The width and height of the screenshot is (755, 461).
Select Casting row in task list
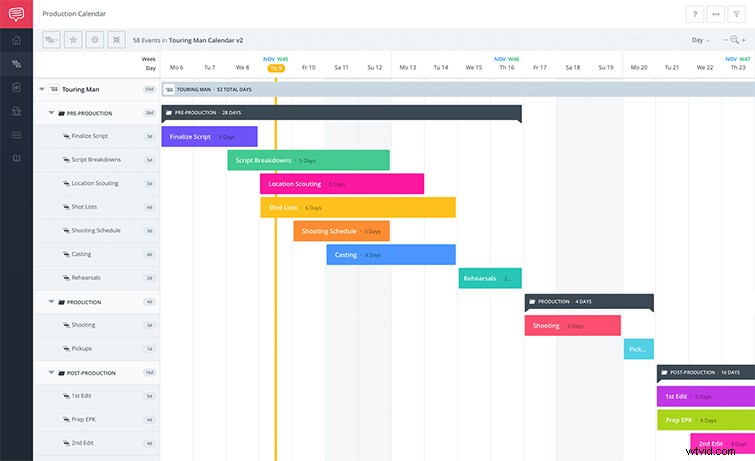click(97, 254)
